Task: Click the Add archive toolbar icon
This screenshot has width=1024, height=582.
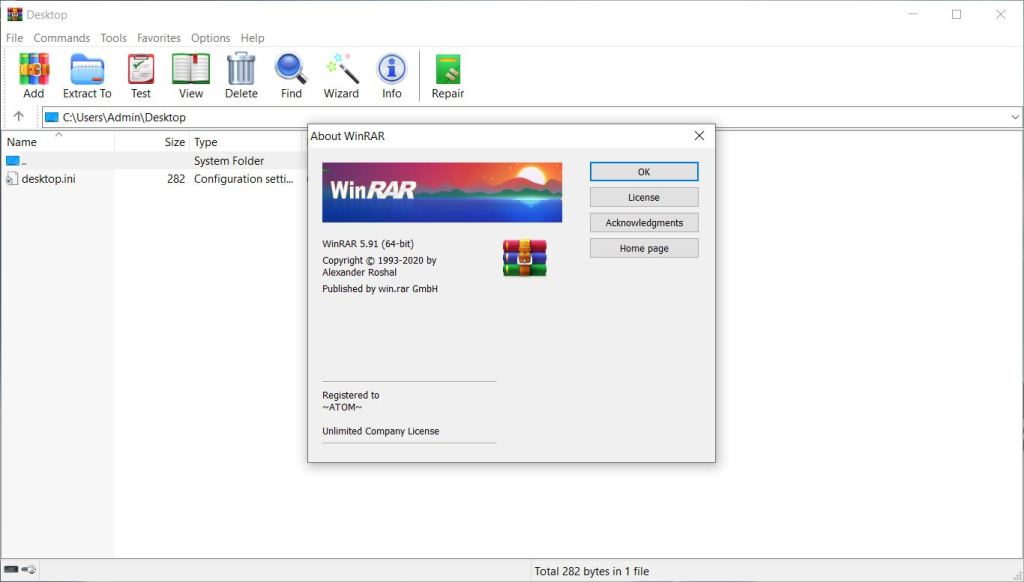Action: (34, 76)
